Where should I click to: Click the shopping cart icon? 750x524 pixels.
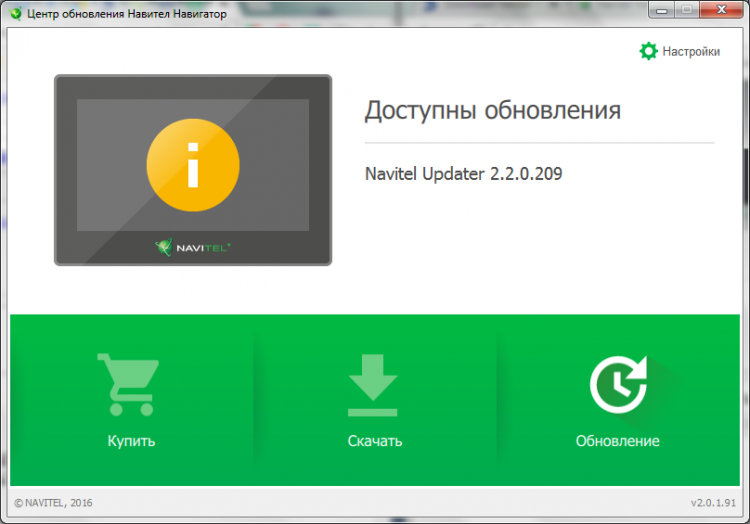click(129, 384)
